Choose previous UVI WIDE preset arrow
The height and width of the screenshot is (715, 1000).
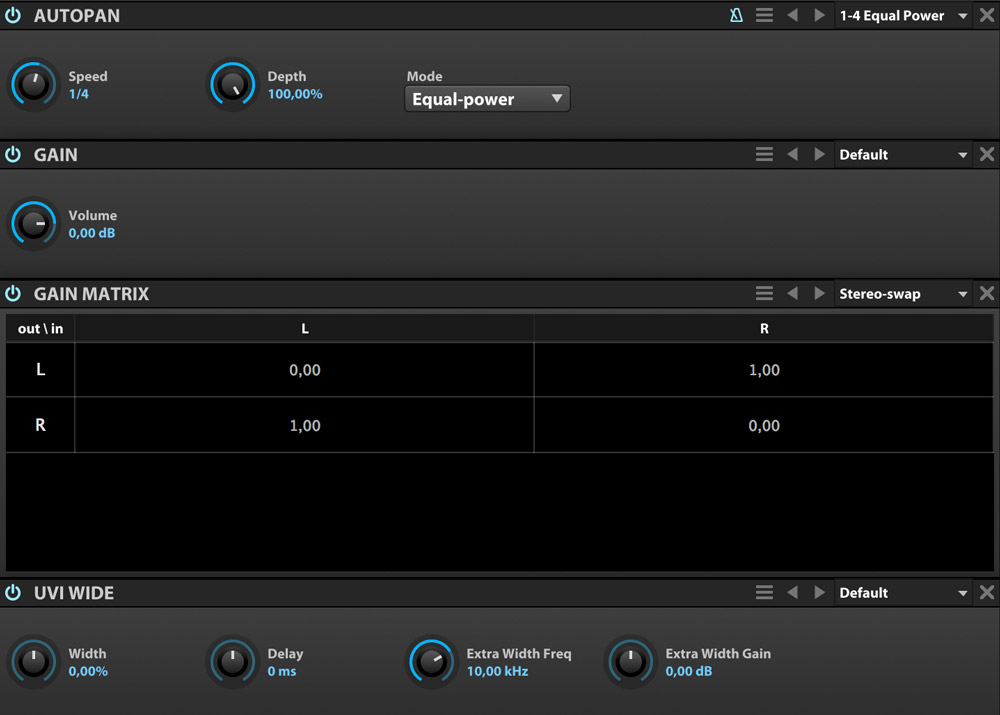tap(793, 593)
